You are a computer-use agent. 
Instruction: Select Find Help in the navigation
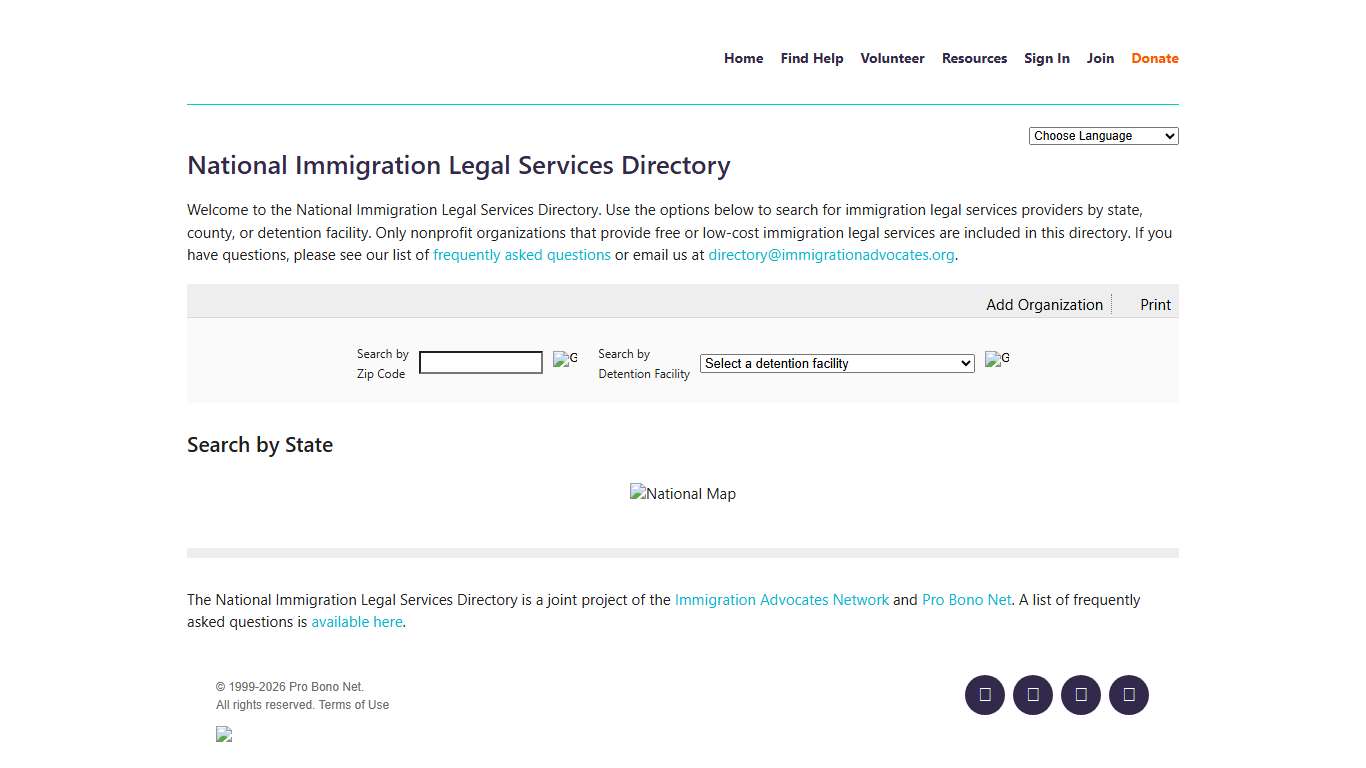[811, 58]
